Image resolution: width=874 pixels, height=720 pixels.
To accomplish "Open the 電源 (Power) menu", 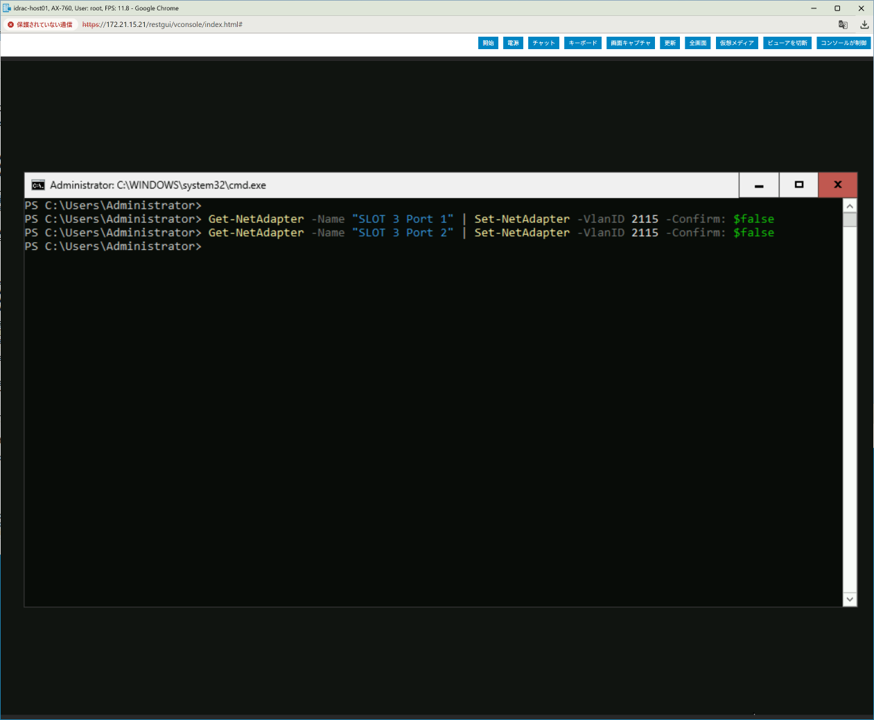I will point(513,43).
